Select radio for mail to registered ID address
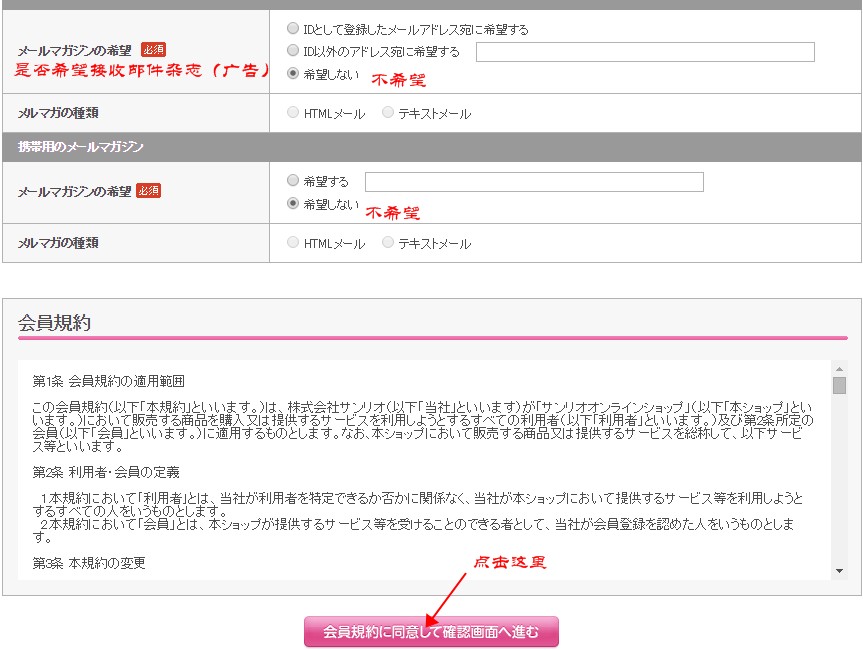 [293, 29]
